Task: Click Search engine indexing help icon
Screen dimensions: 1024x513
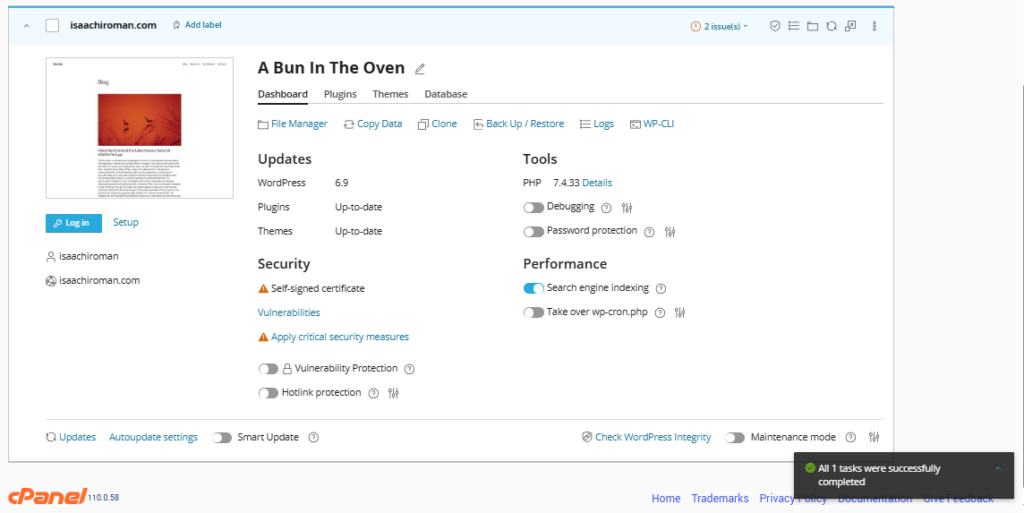Action: coord(661,288)
